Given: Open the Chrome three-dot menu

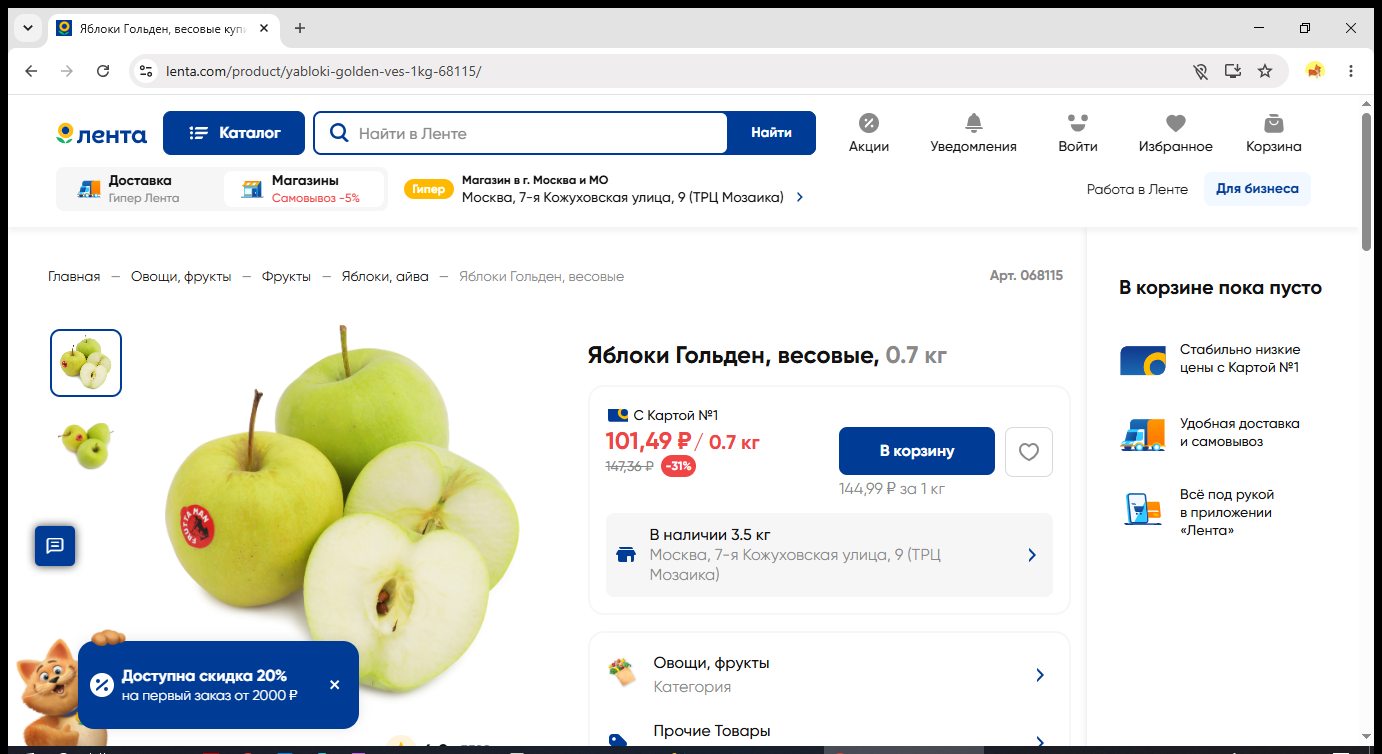Looking at the screenshot, I should (x=1351, y=71).
